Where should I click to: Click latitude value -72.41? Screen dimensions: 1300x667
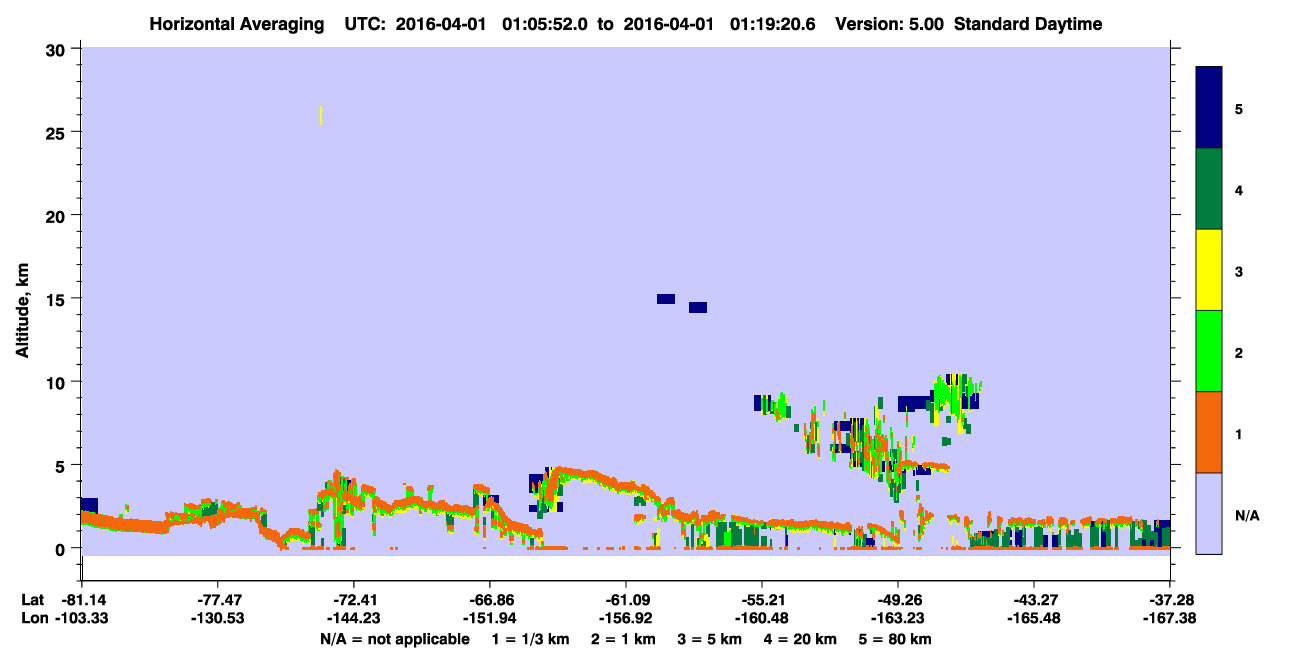click(353, 600)
